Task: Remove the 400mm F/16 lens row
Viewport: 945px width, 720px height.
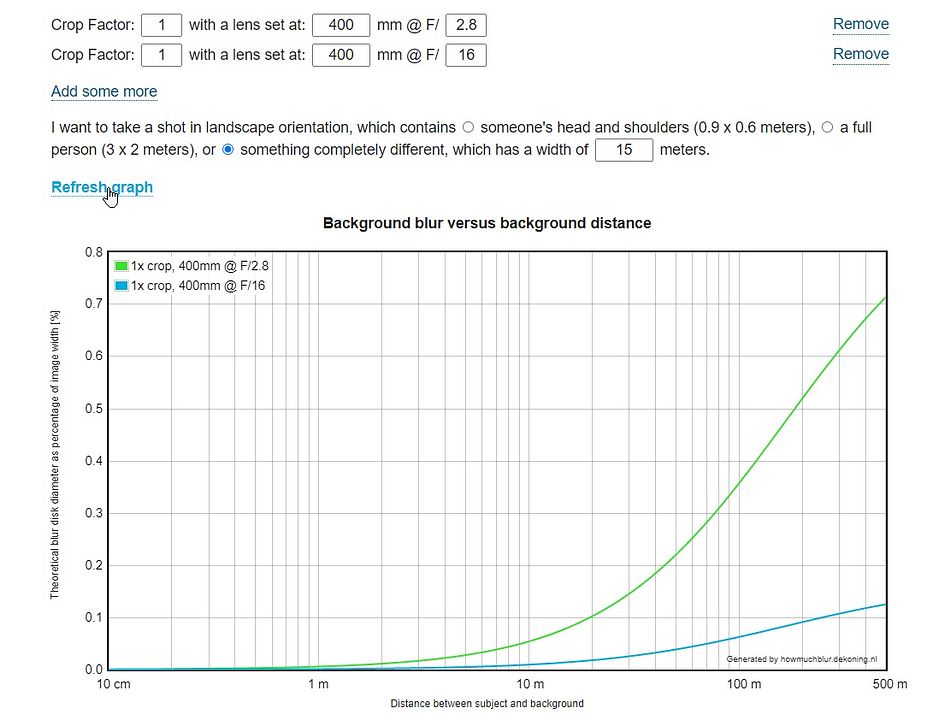Action: point(860,54)
